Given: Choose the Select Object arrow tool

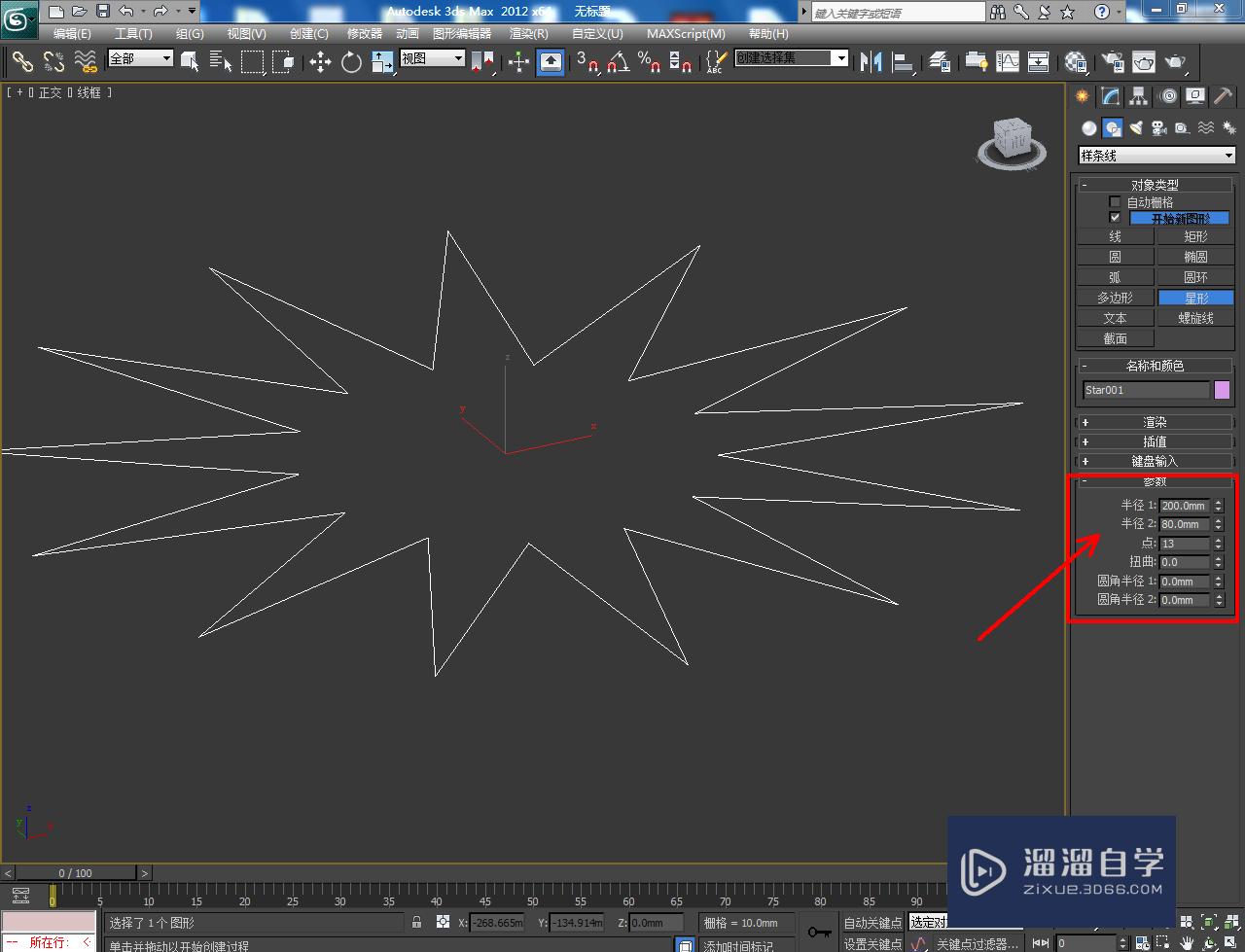Looking at the screenshot, I should point(190,61).
